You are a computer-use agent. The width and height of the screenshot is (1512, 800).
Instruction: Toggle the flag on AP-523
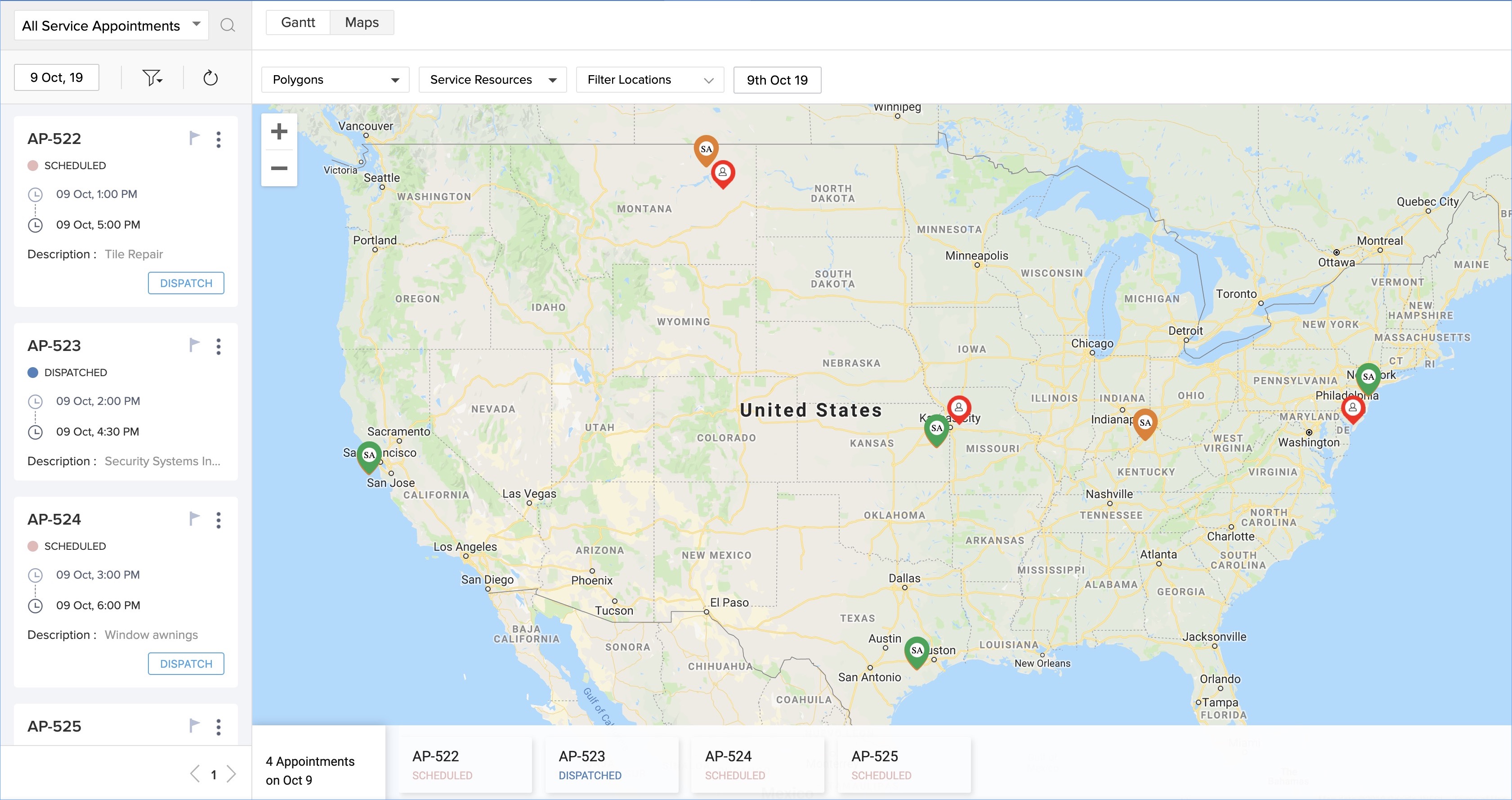(x=194, y=345)
